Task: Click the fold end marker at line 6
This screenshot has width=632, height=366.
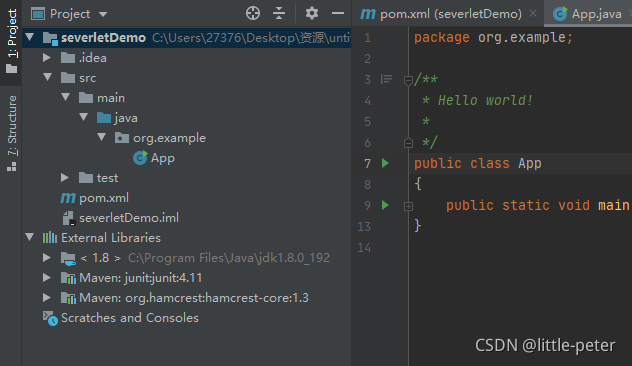Action: [408, 143]
